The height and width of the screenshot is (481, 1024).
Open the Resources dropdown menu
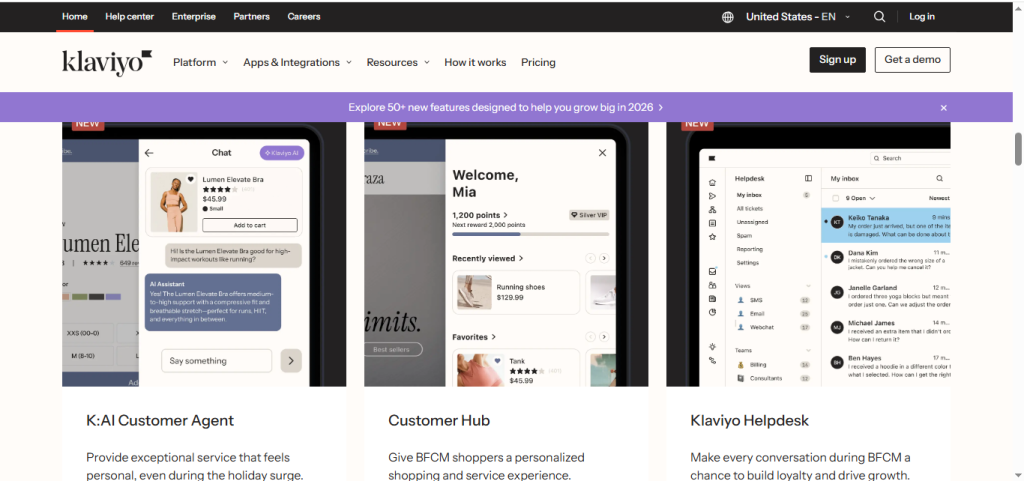coord(397,62)
